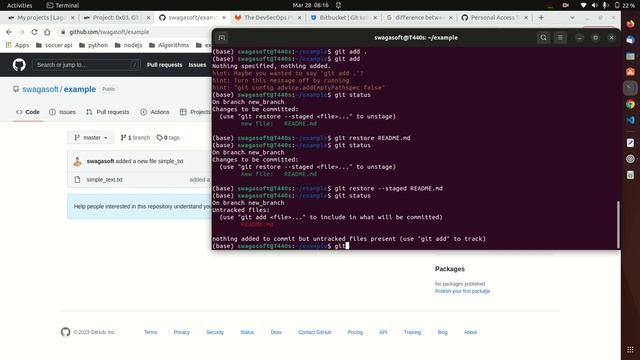
Task: Open the Docs footer link
Action: pyautogui.click(x=276, y=332)
